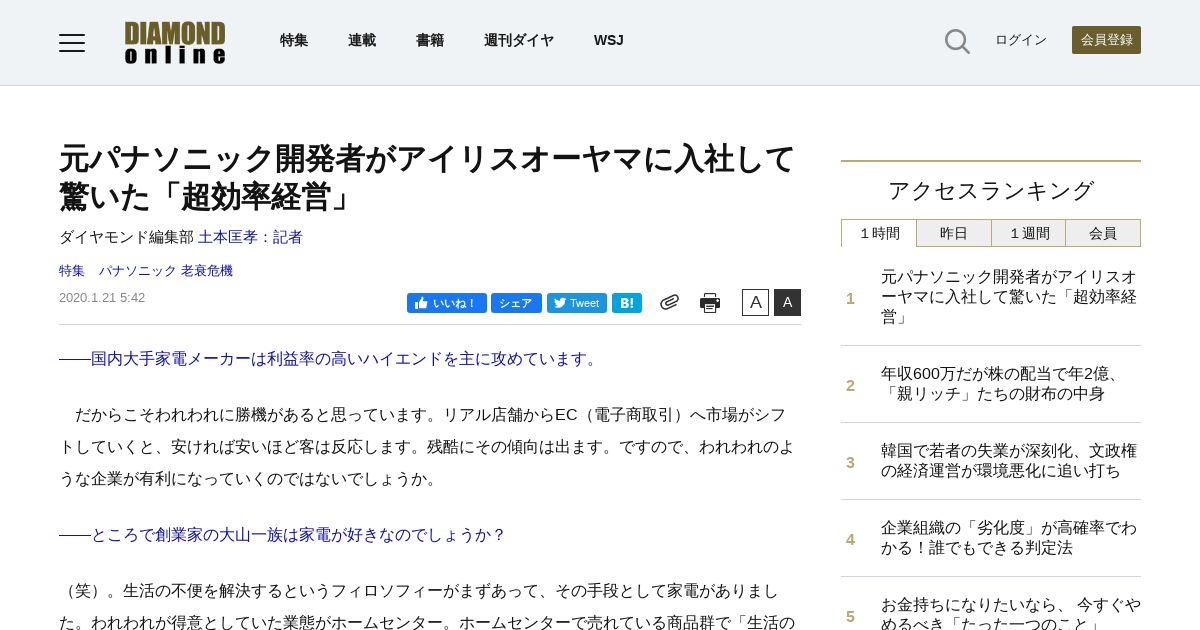
Task: Print the article with the printer icon
Action: click(x=710, y=302)
